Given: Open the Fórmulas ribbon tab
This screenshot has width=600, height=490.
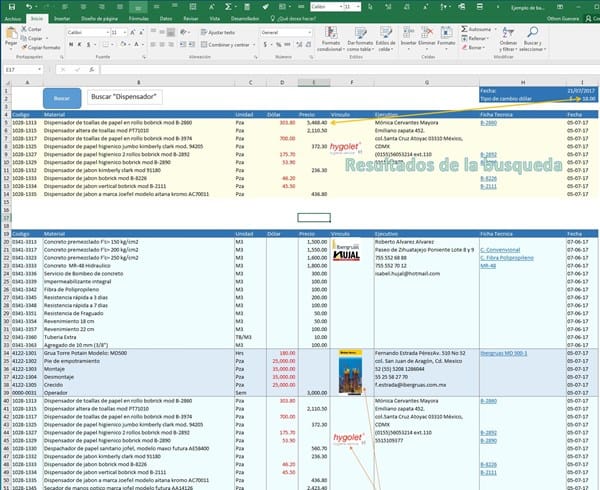Looking at the screenshot, I should pos(140,18).
